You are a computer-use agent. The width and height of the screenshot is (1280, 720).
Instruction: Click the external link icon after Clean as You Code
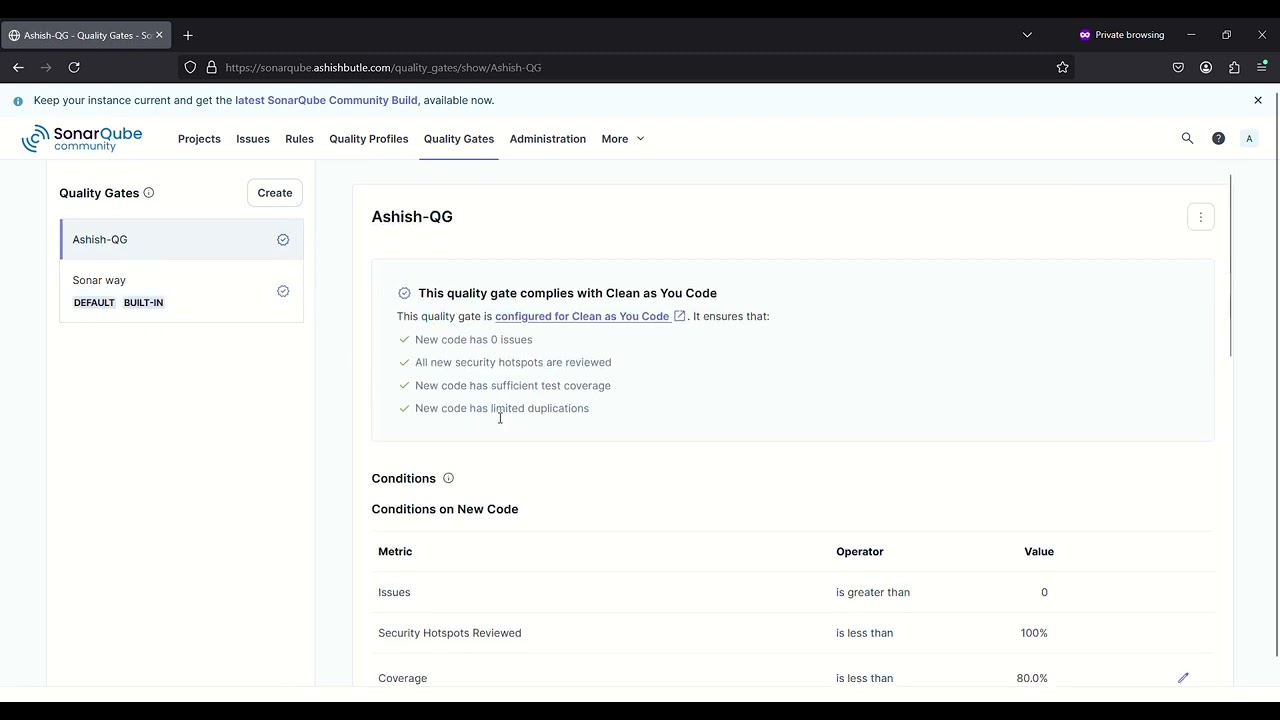coord(680,316)
